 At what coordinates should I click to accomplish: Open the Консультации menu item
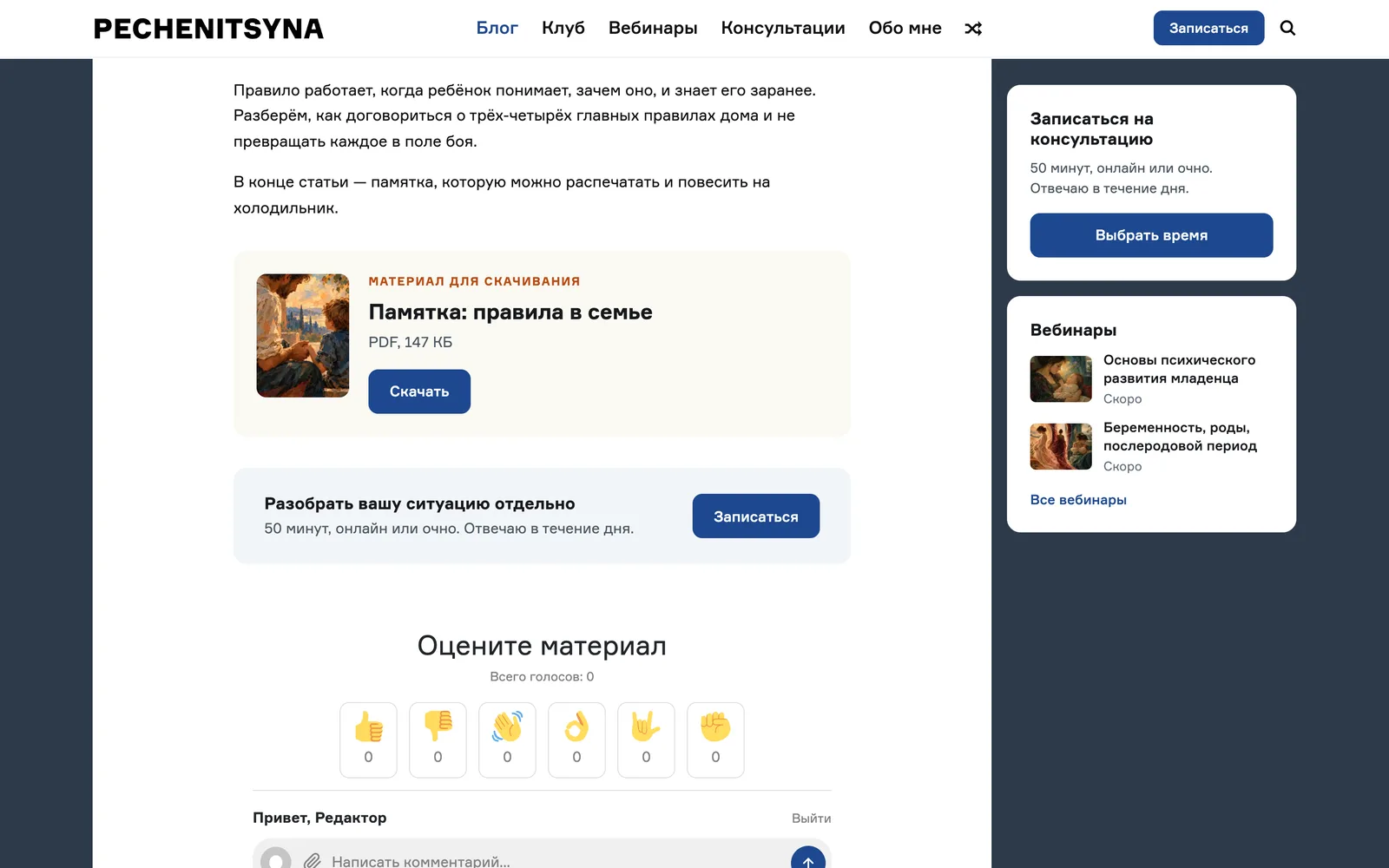click(x=783, y=28)
